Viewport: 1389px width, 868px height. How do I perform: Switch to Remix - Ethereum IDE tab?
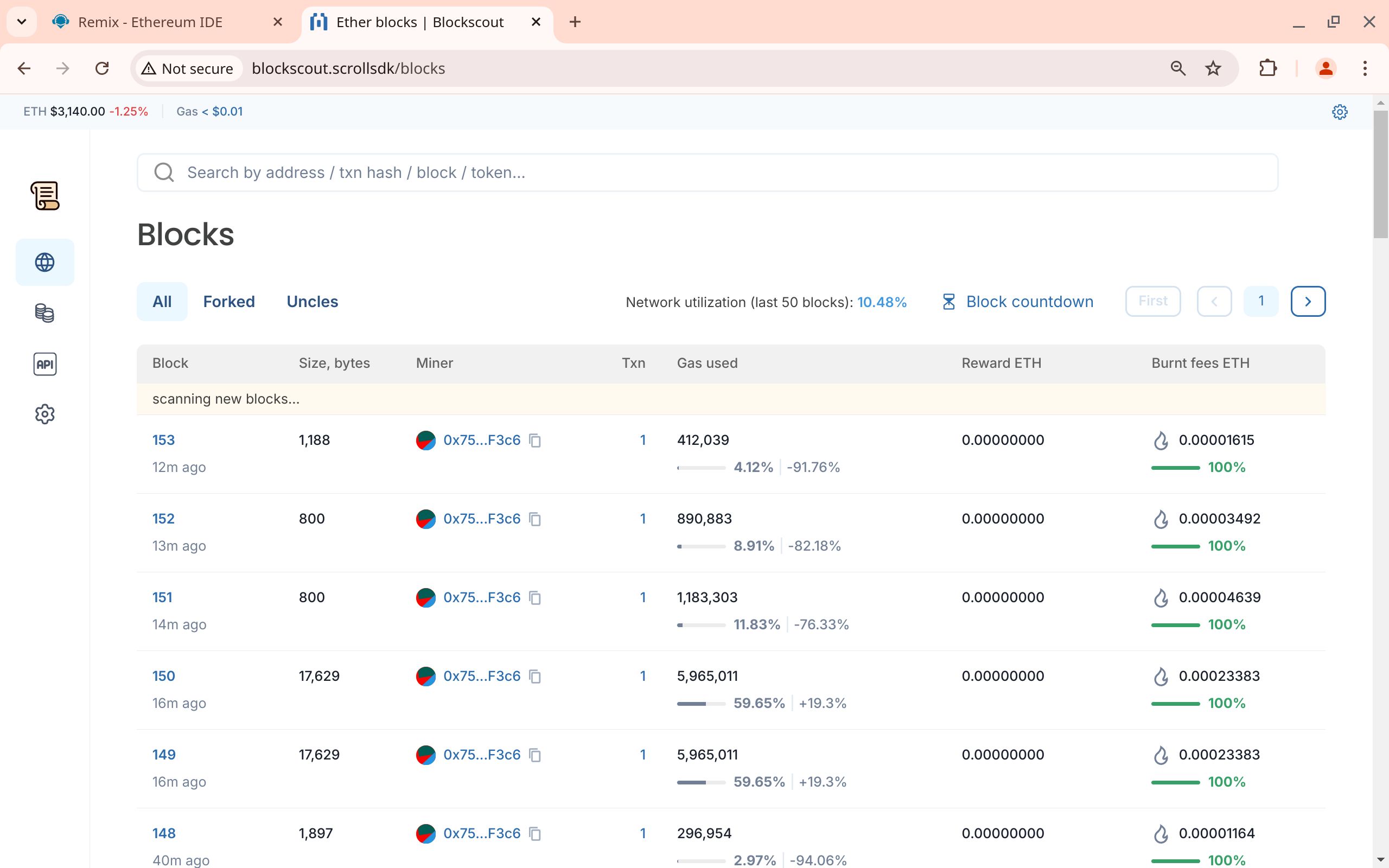150,22
